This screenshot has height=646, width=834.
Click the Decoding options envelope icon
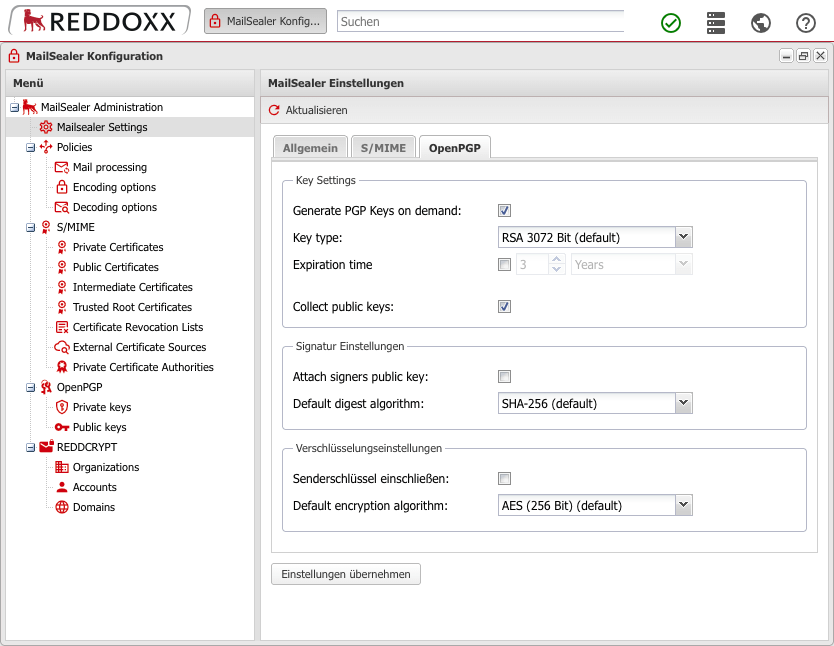point(62,207)
